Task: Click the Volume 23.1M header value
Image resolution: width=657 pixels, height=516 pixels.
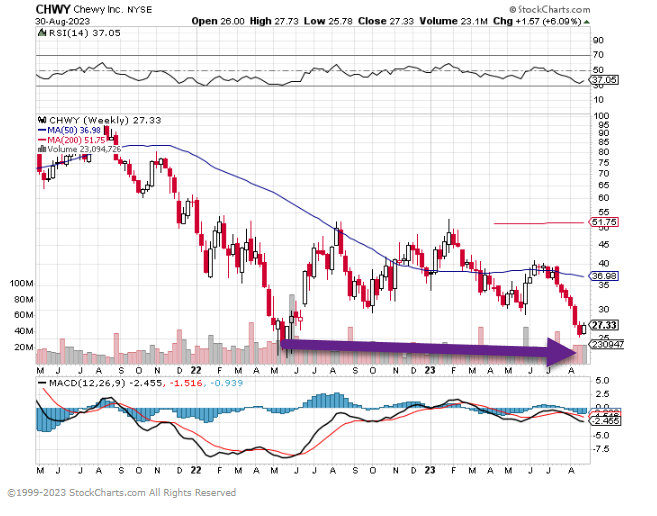Action: click(x=453, y=21)
